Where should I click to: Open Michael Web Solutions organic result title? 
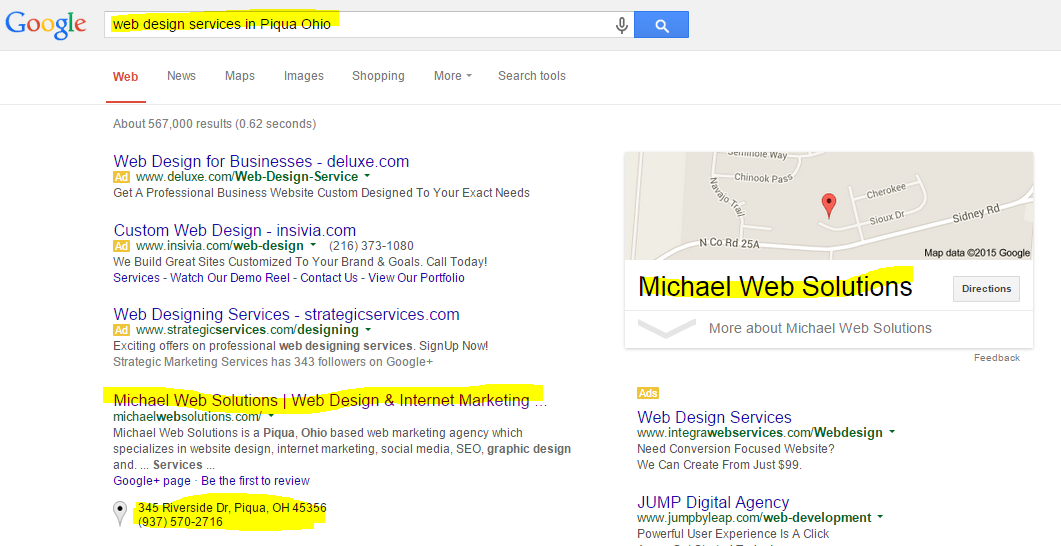330,401
